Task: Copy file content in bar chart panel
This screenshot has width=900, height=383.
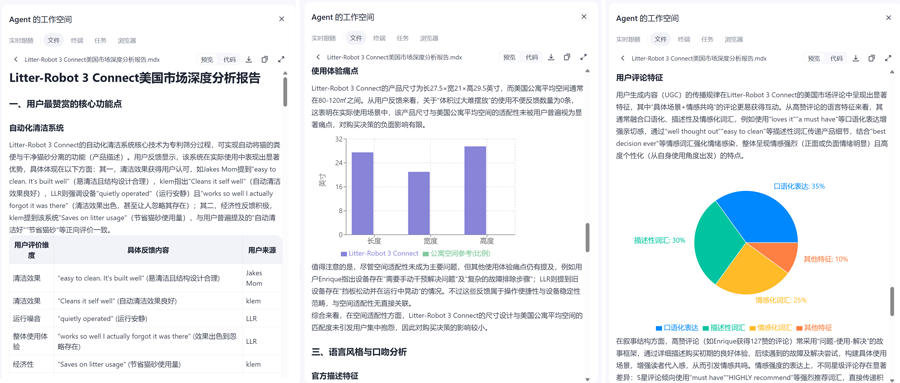Action: pyautogui.click(x=567, y=57)
